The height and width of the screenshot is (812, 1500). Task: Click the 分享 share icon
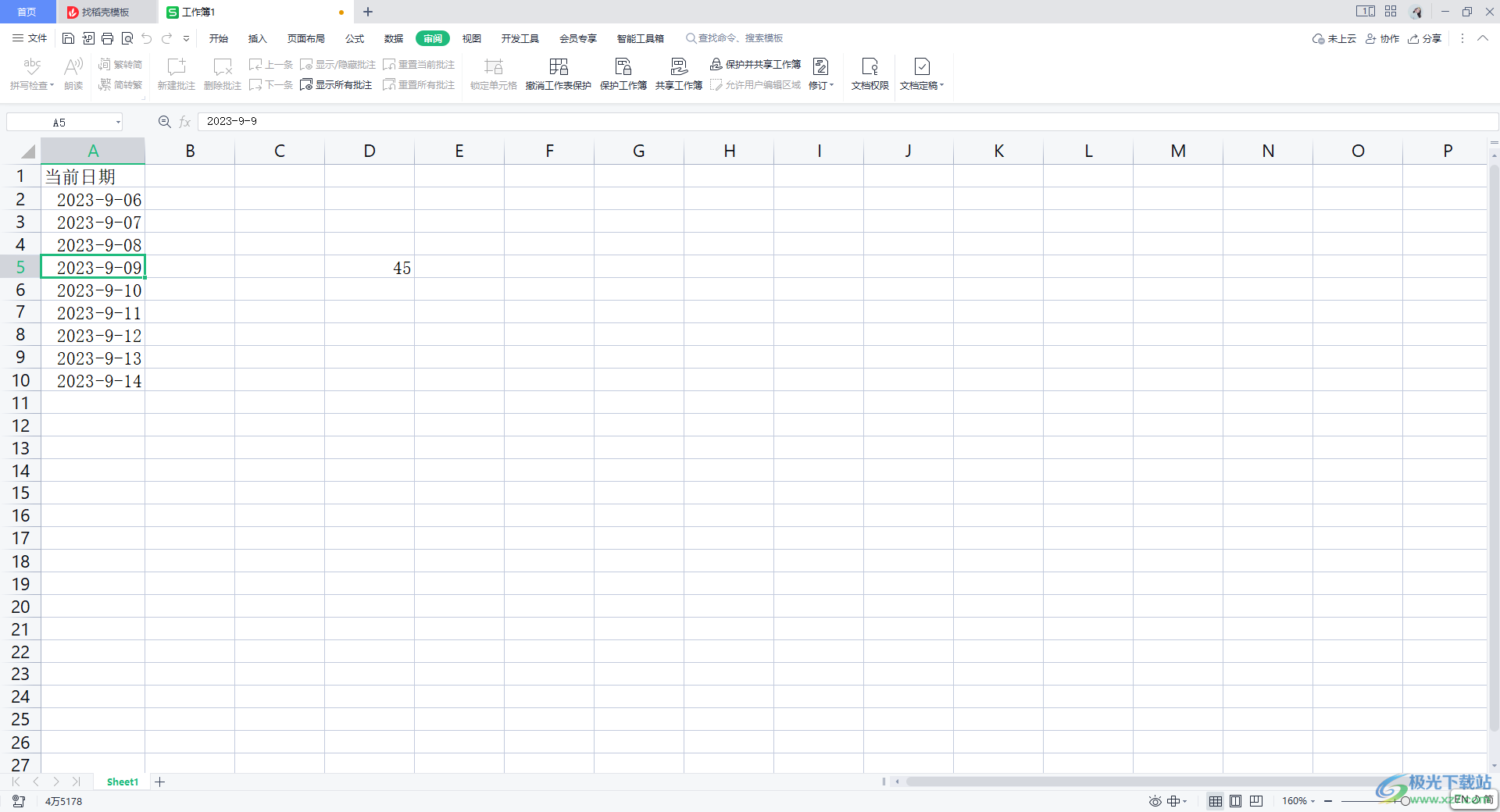tap(1424, 38)
